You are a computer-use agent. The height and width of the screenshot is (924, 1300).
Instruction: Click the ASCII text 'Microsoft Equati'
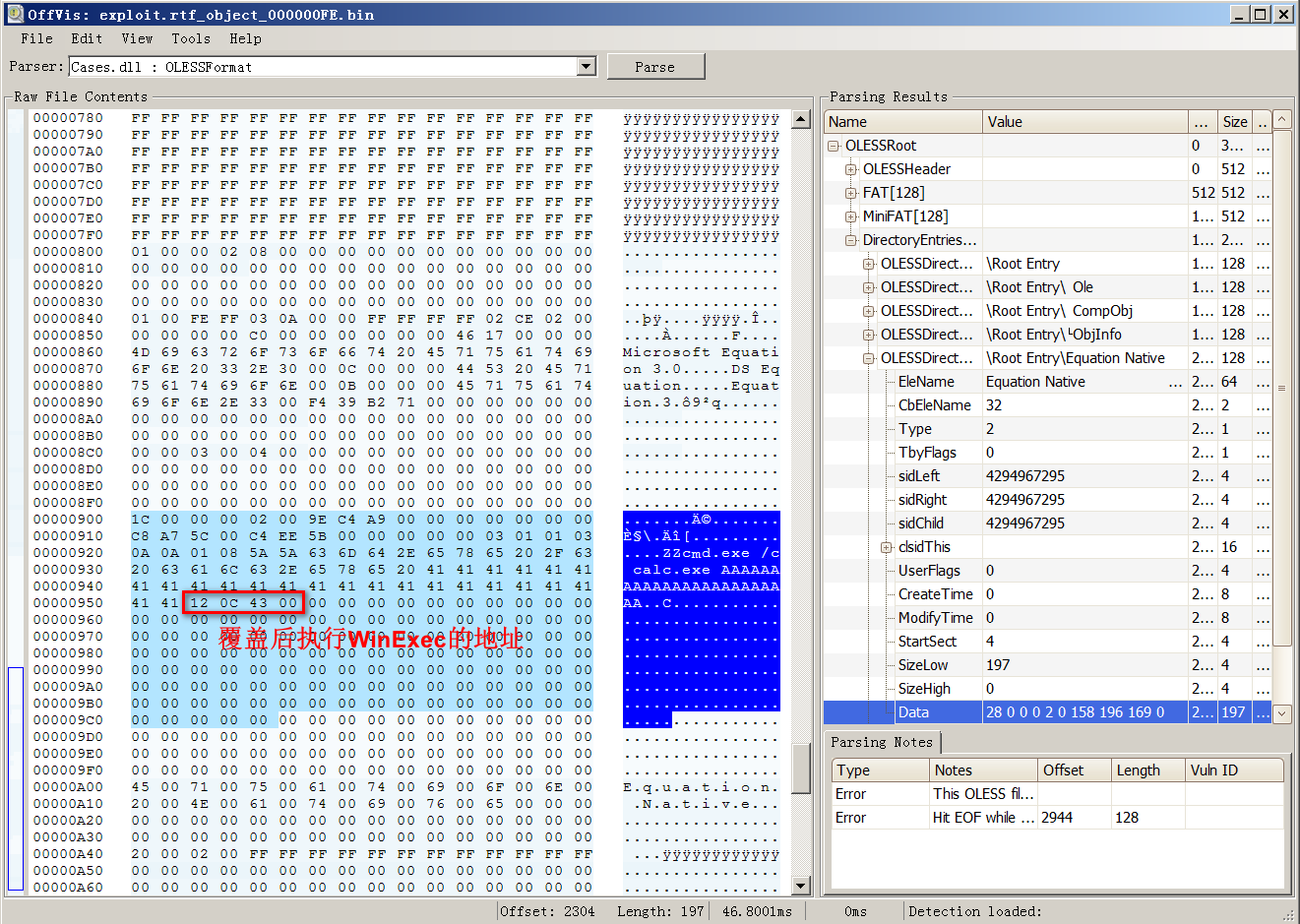point(701,351)
